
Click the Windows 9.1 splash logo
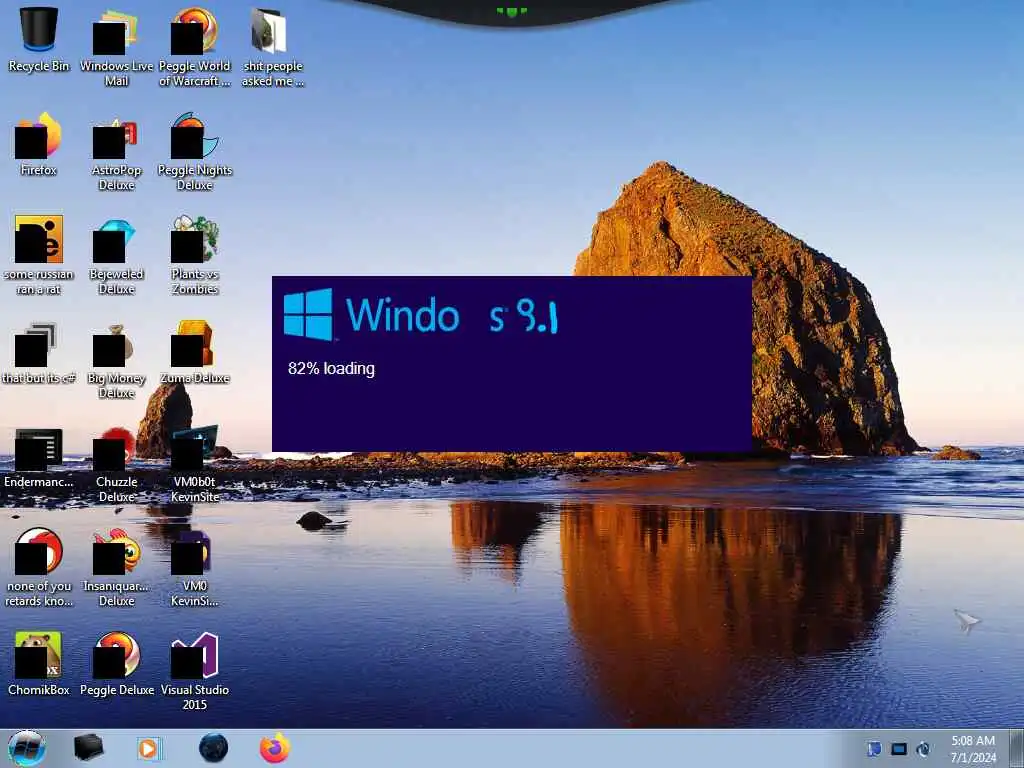(x=421, y=315)
